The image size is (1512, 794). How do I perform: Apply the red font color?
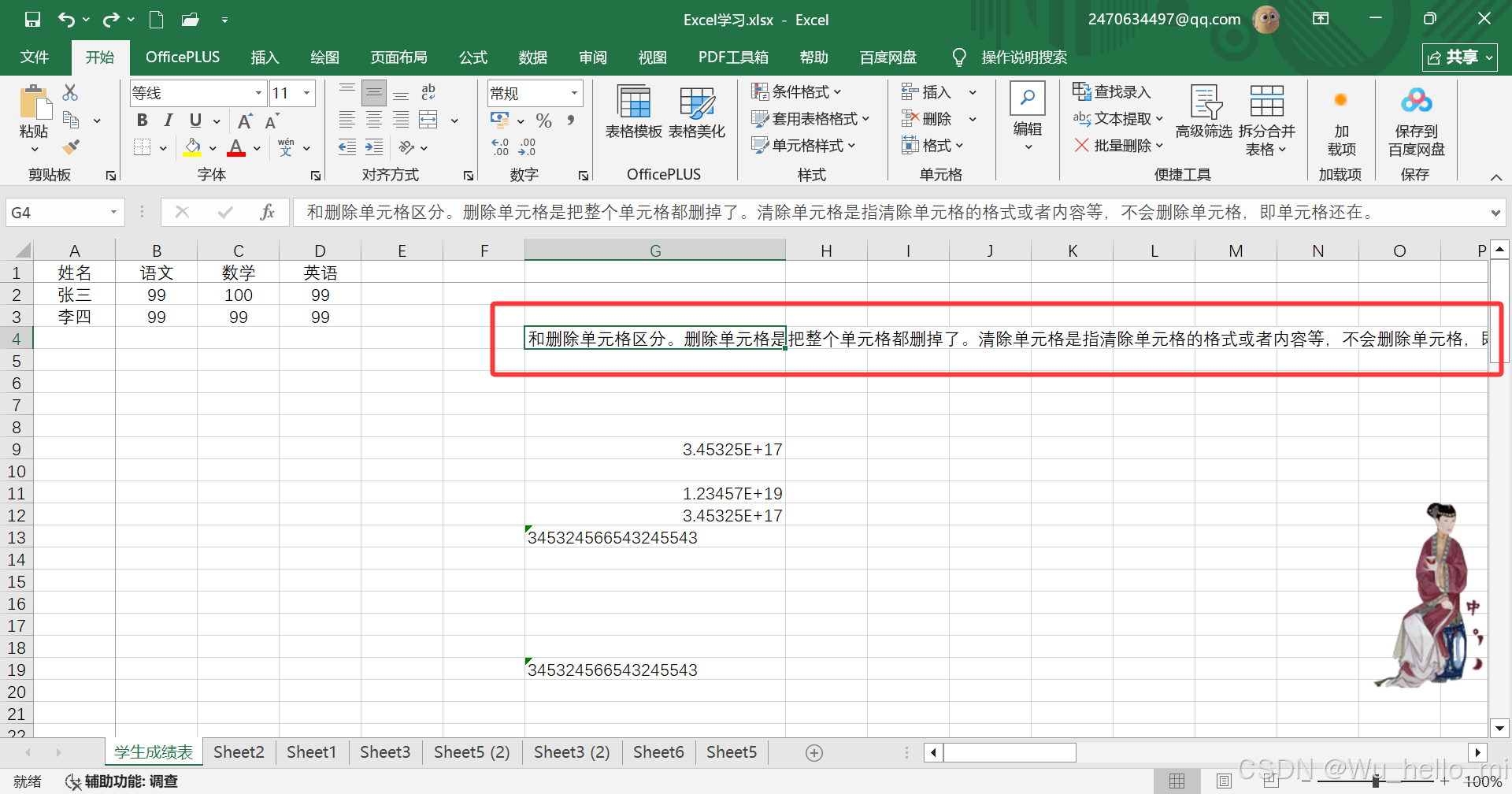point(236,147)
